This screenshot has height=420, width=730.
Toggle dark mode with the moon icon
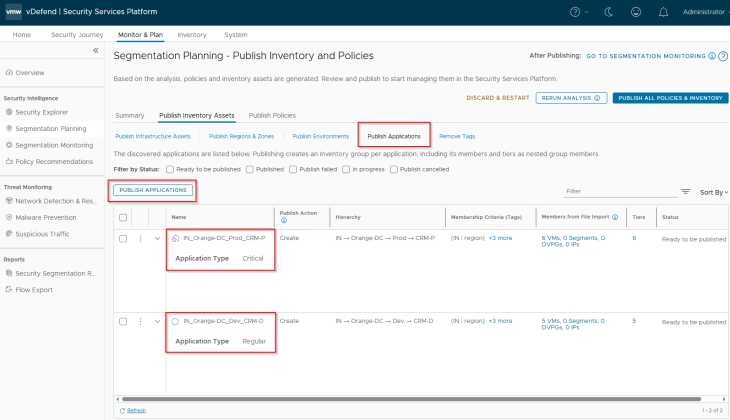tap(610, 12)
